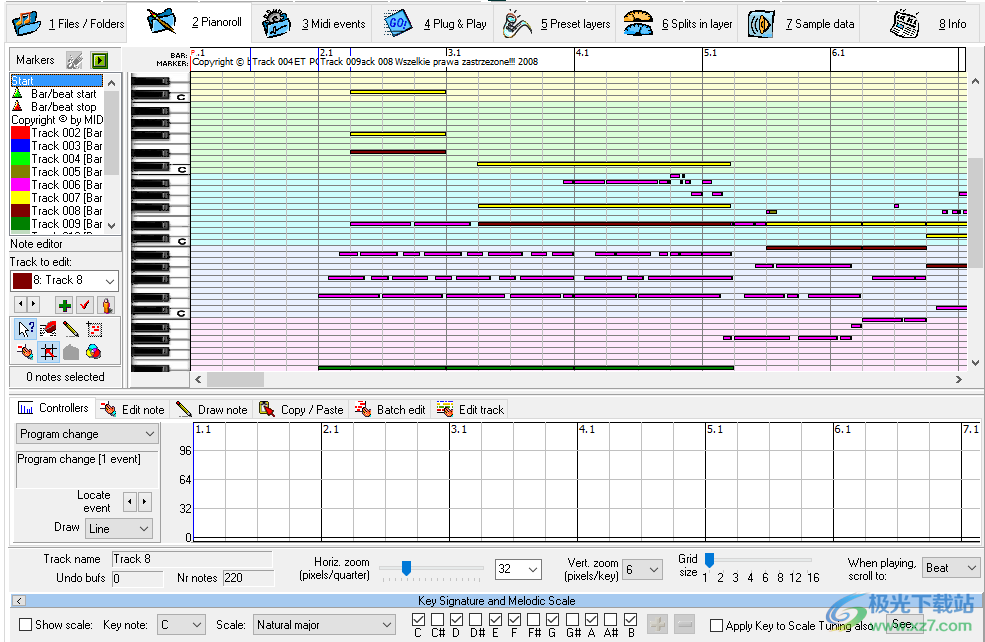The width and height of the screenshot is (985, 642).
Task: Open the Batch edit tab
Action: click(x=390, y=410)
